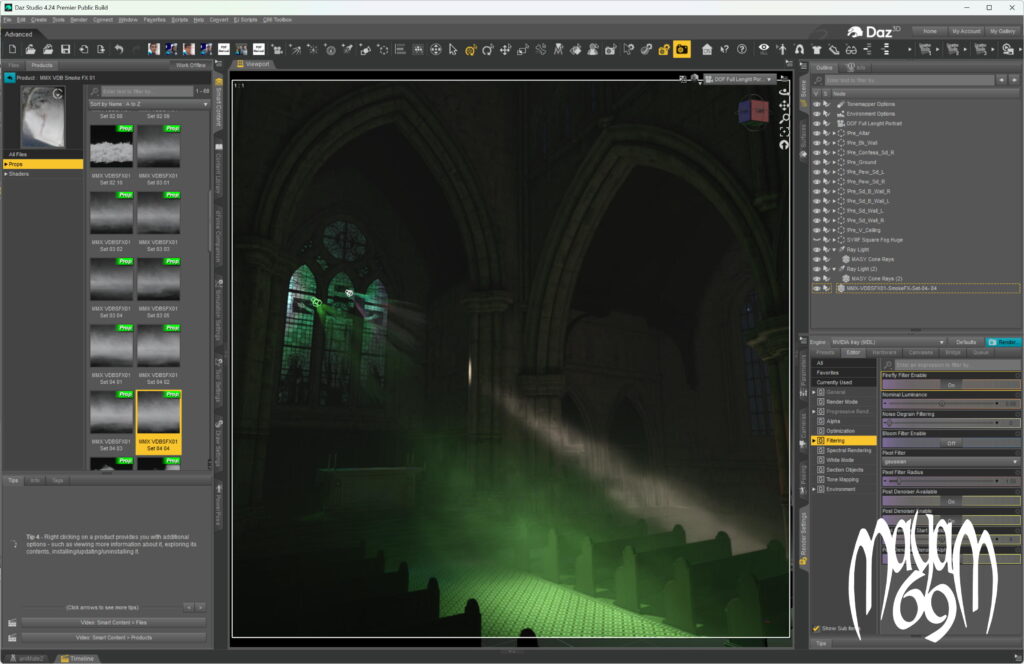Viewport: 1024px width, 664px height.
Task: Collapse the Ray Light node
Action: [834, 250]
